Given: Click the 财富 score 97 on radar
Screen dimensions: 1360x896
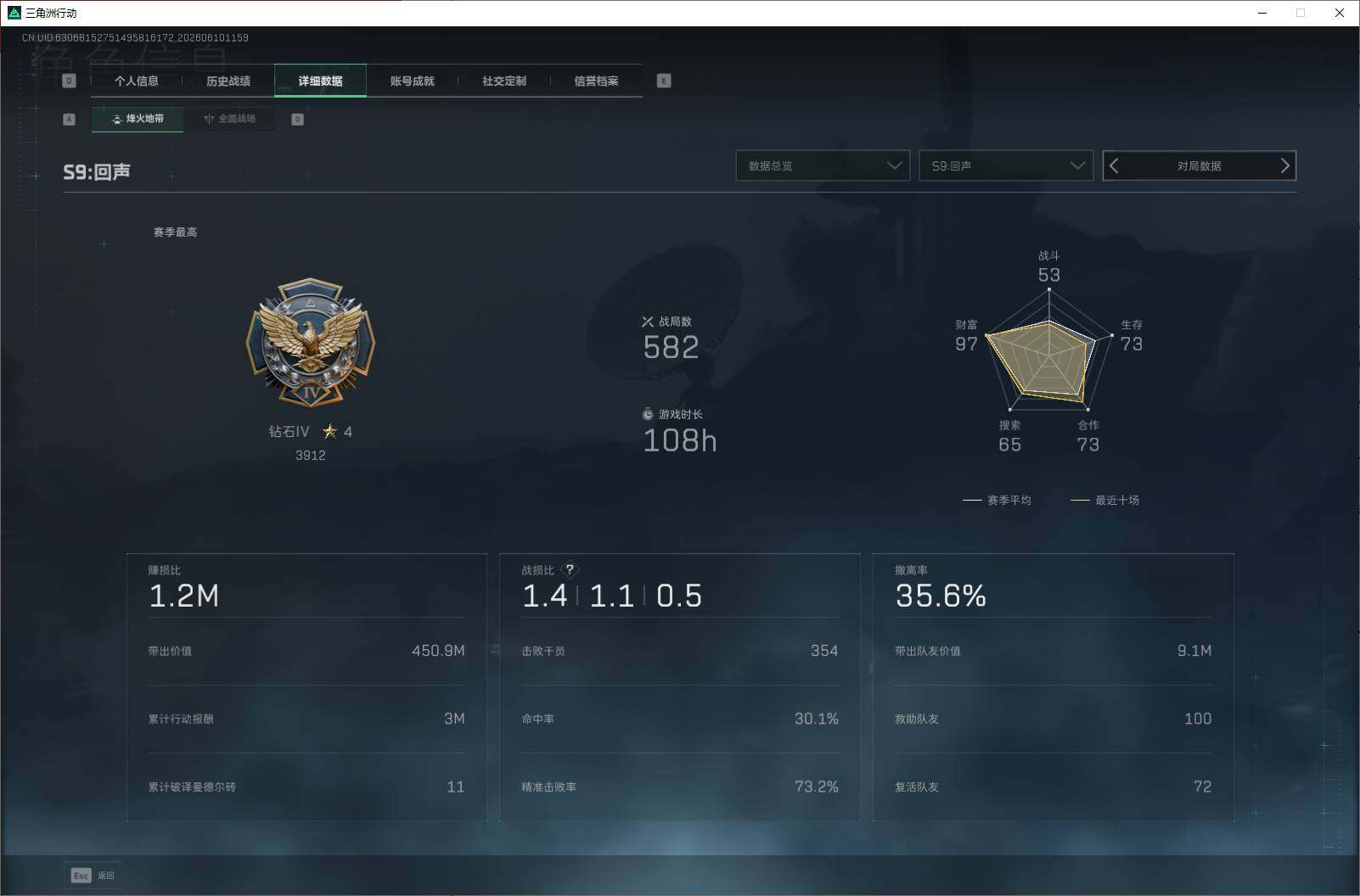Looking at the screenshot, I should (x=966, y=344).
